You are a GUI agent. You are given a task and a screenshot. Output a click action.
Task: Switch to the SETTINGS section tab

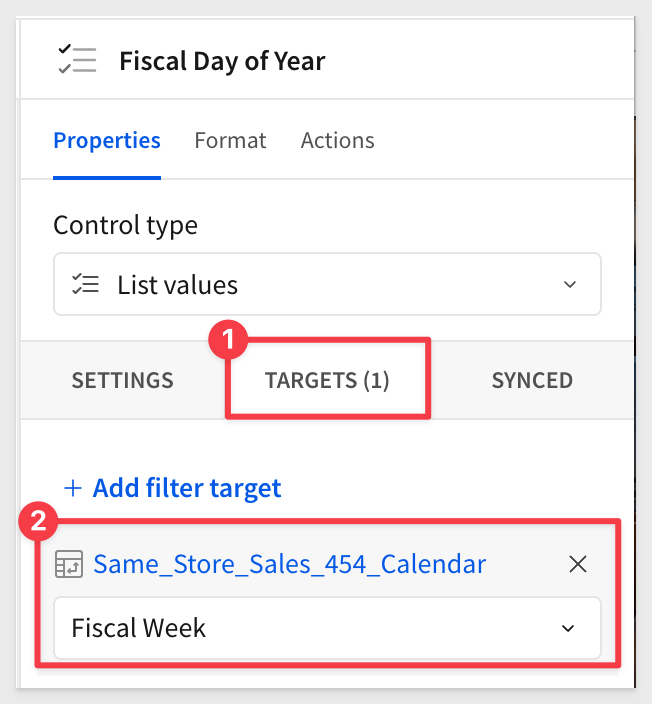coord(122,380)
